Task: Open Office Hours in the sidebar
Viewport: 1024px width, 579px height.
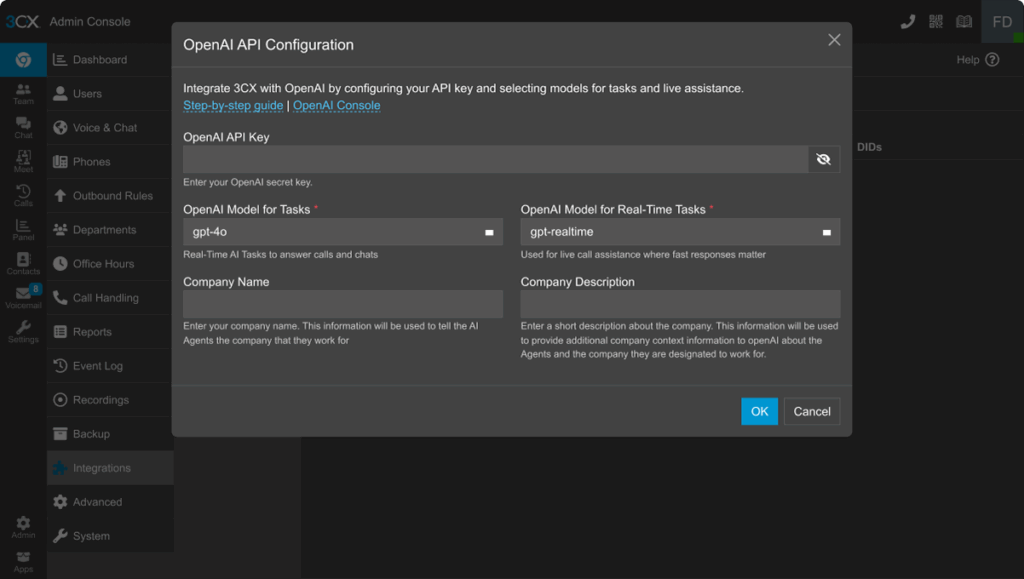Action: (x=103, y=264)
